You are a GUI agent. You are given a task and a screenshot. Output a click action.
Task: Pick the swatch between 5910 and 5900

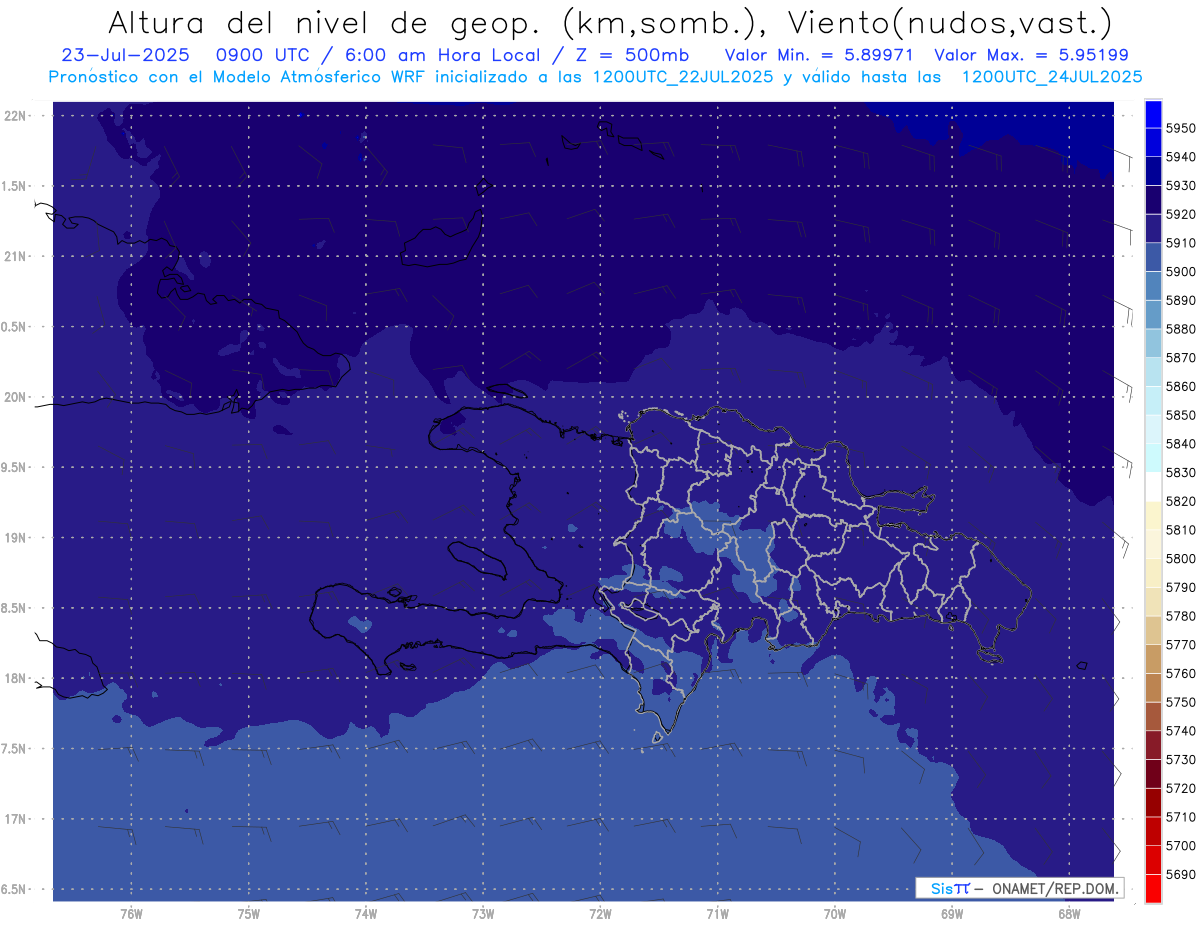1153,257
